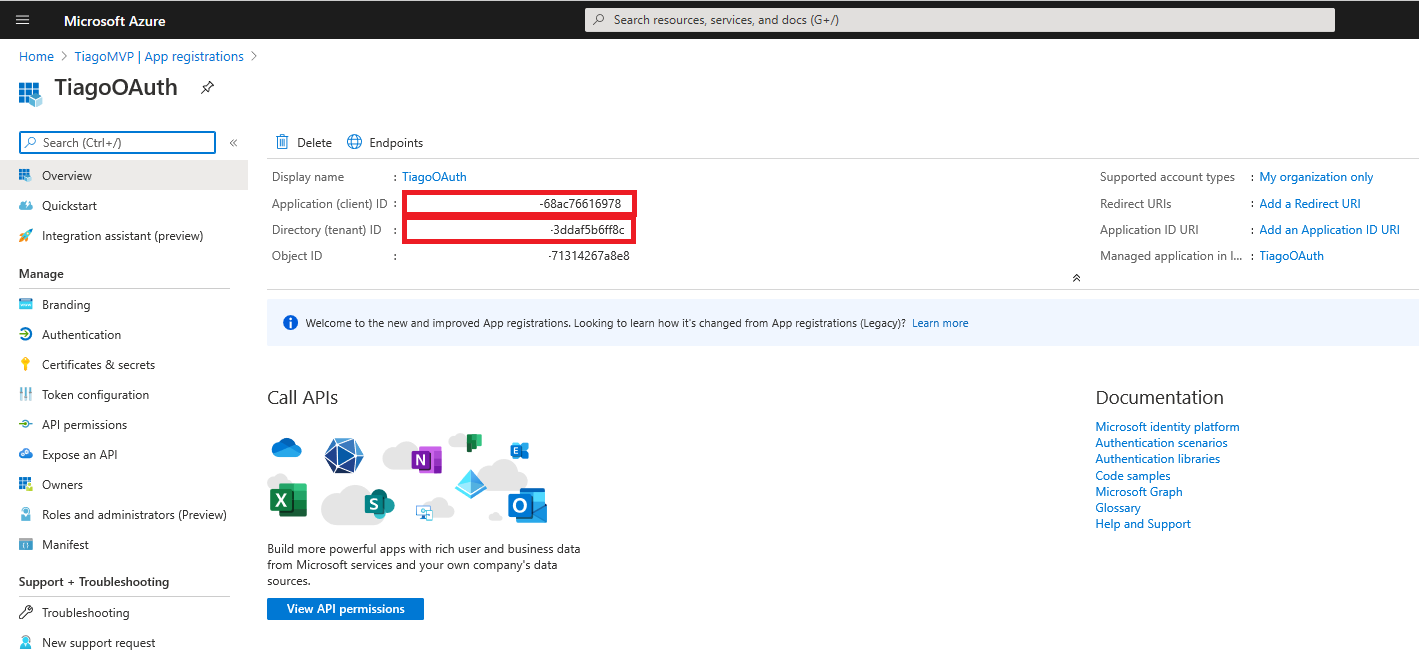Viewport: 1419px width, 655px height.
Task: Open Certificates & secrets key icon
Action: coord(26,365)
